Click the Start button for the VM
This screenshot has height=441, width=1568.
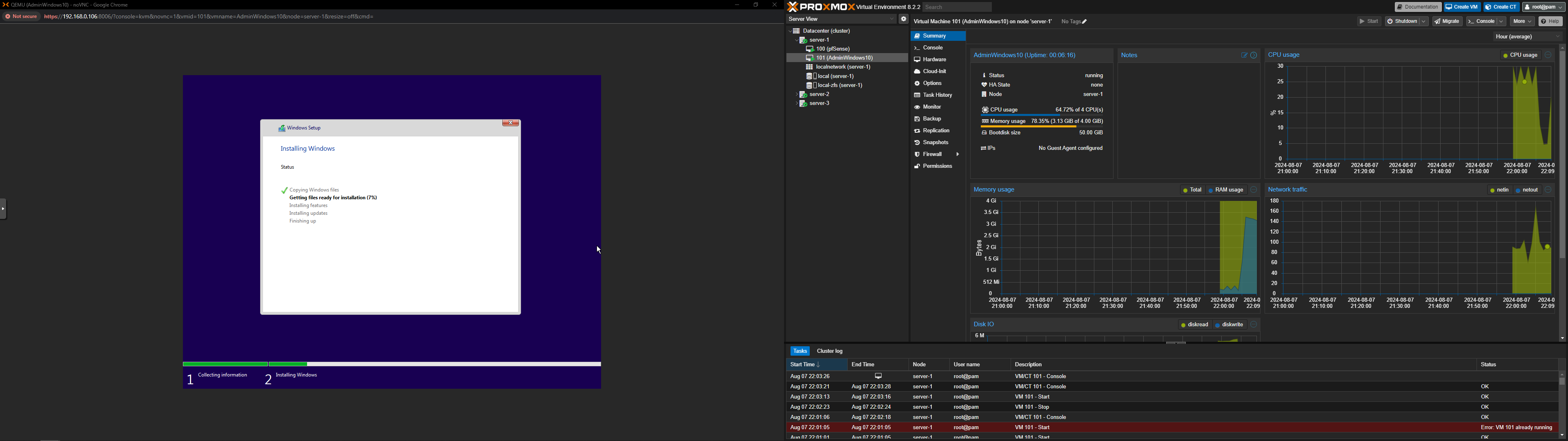1369,21
